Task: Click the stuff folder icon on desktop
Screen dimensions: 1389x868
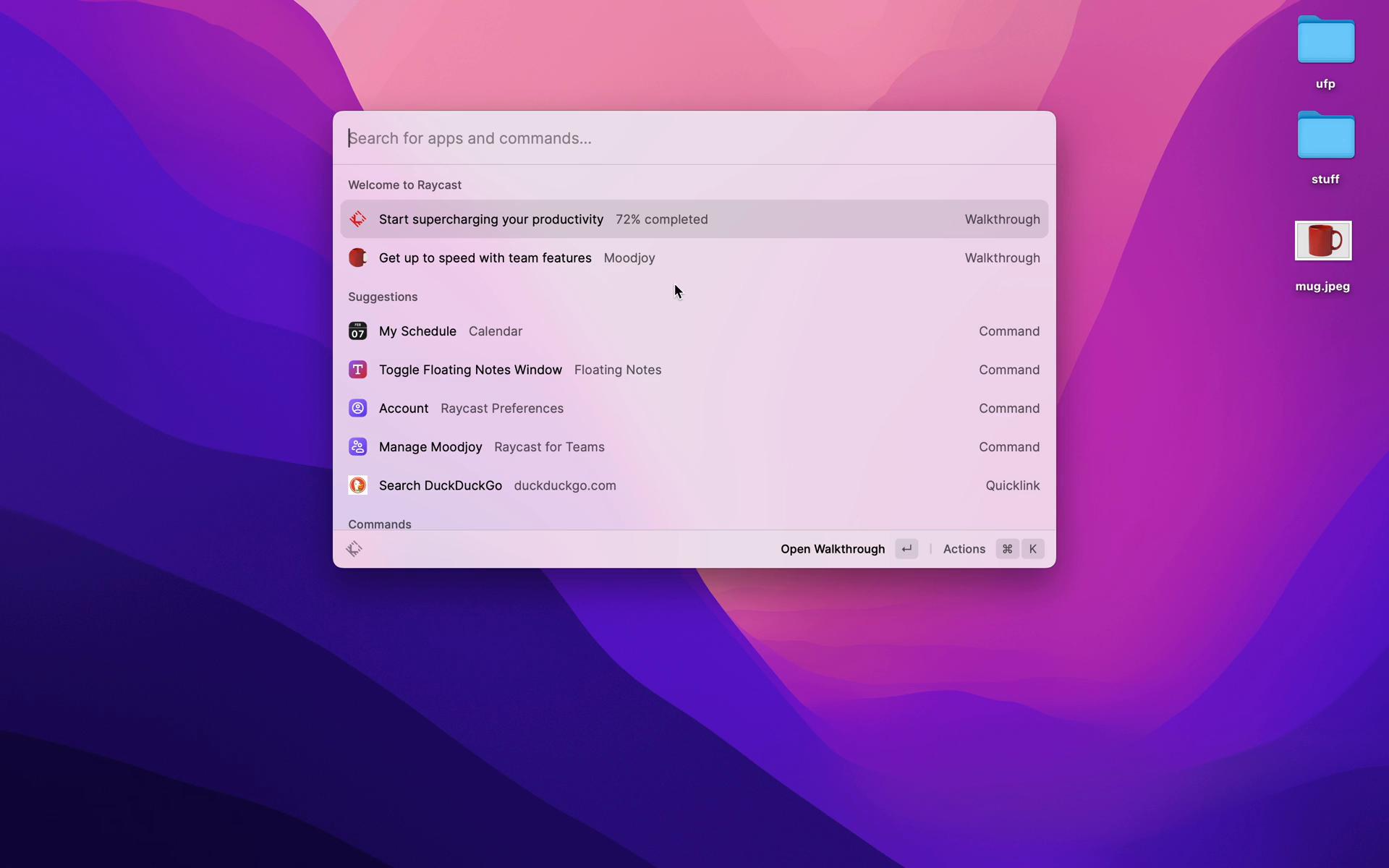Action: coord(1325,136)
